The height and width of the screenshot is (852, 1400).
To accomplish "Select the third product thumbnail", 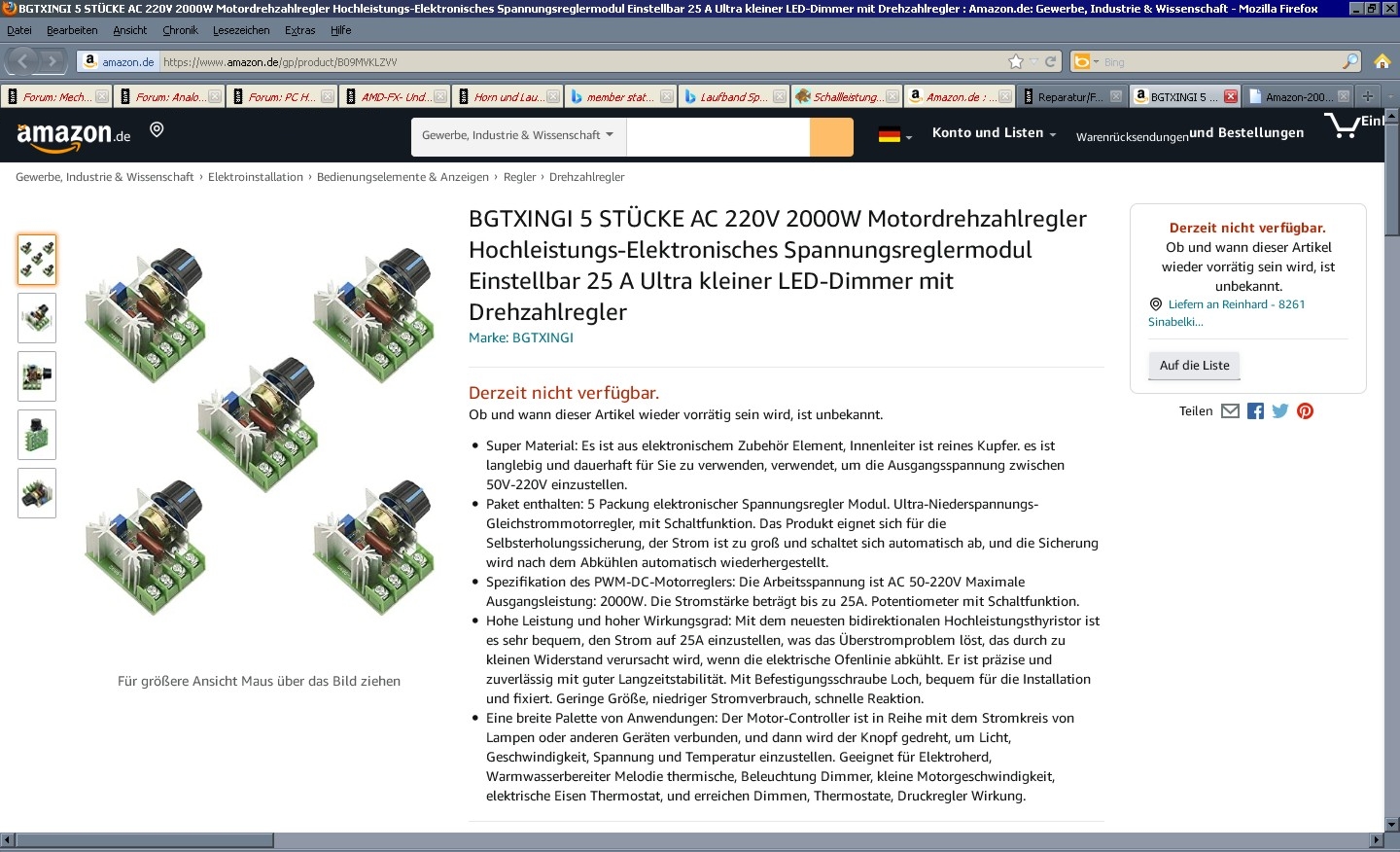I will pos(37,376).
